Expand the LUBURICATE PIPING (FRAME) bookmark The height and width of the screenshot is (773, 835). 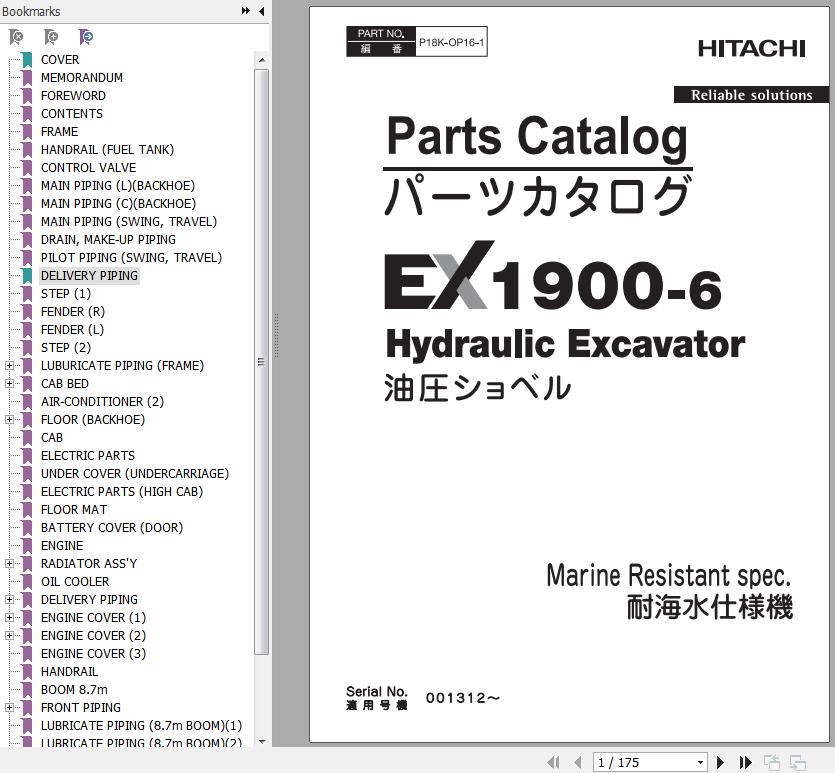9,366
